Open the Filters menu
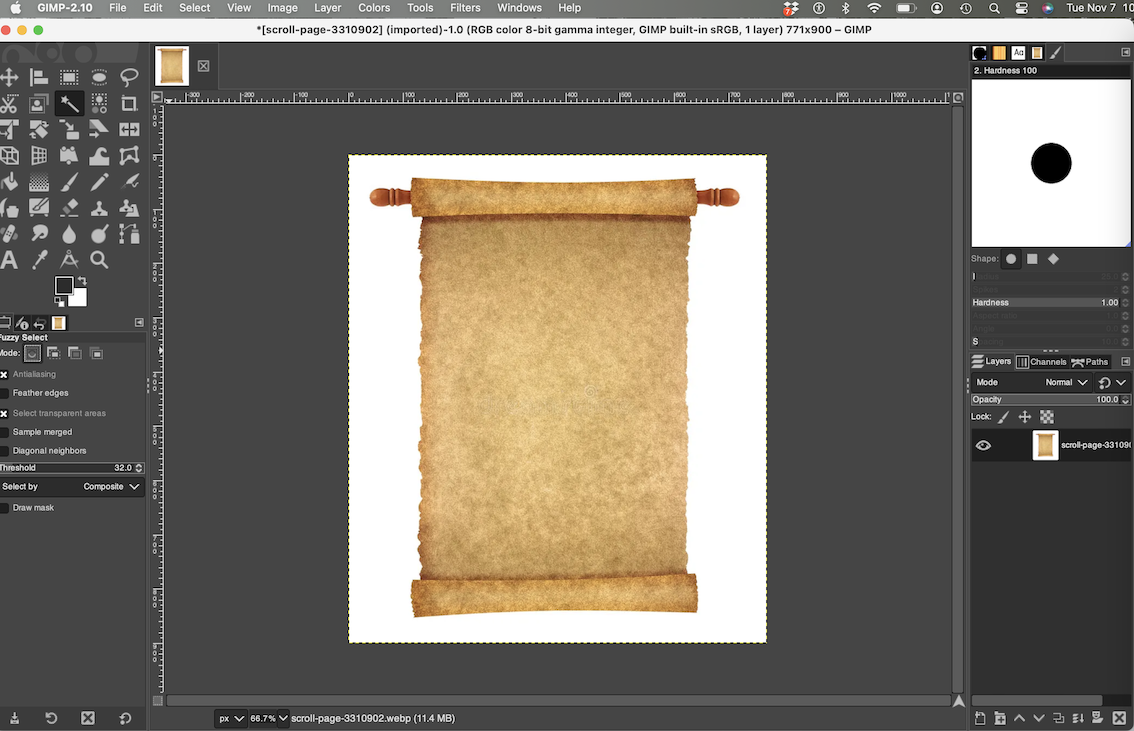The width and height of the screenshot is (1134, 731). click(x=465, y=8)
